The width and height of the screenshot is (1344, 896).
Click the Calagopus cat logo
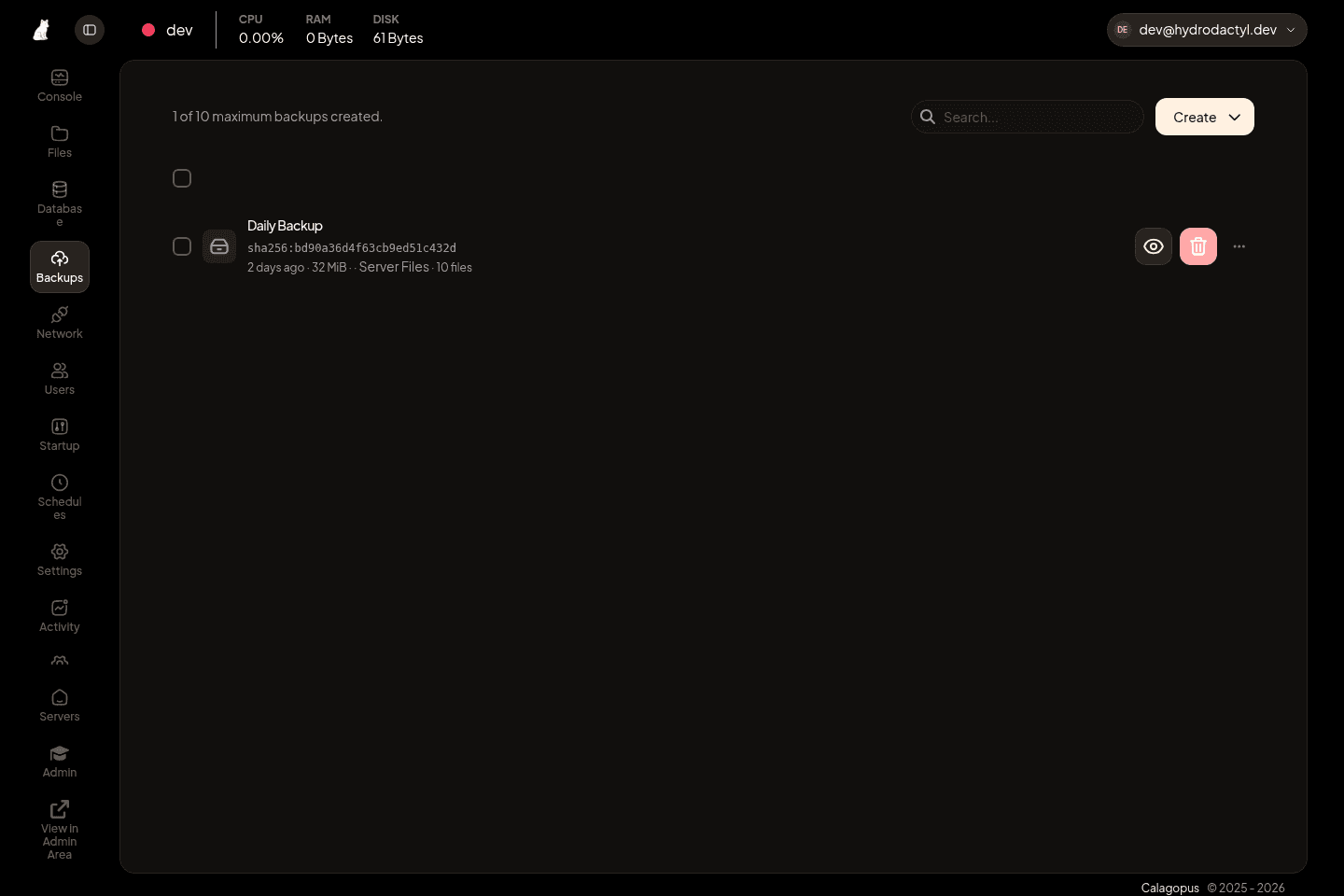pos(41,30)
